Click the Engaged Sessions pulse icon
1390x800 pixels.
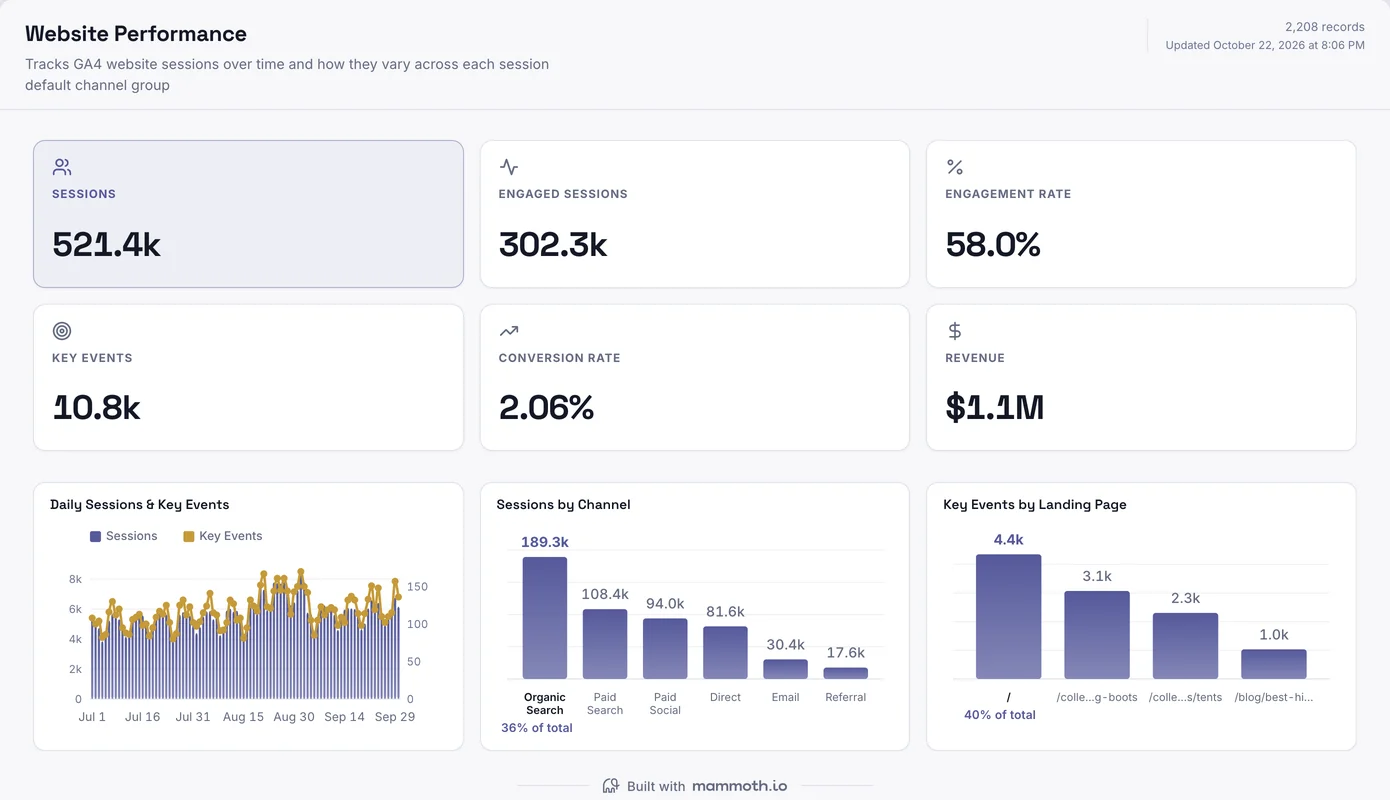pos(509,167)
